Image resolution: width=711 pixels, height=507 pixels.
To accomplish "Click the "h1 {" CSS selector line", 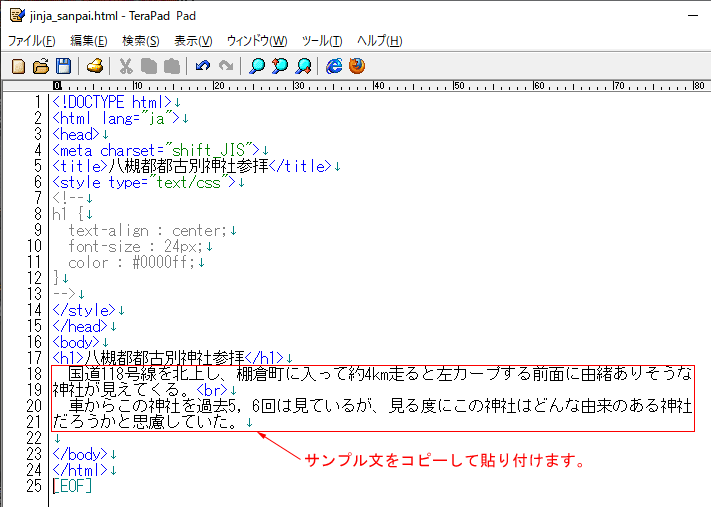I will (x=68, y=214).
